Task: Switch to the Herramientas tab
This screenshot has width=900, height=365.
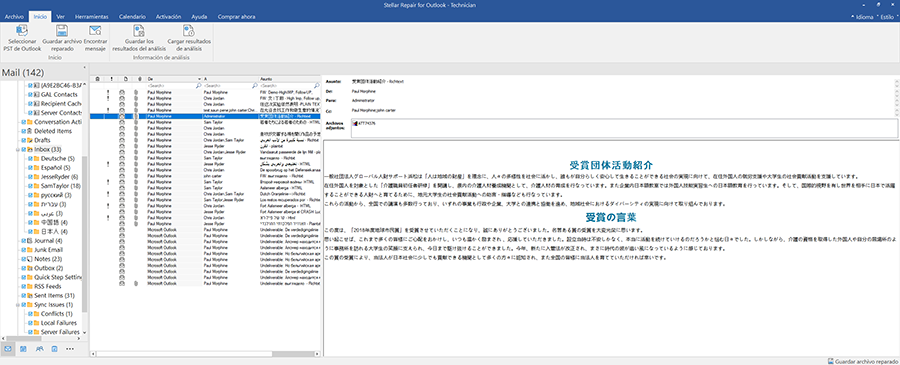Action: coord(91,17)
